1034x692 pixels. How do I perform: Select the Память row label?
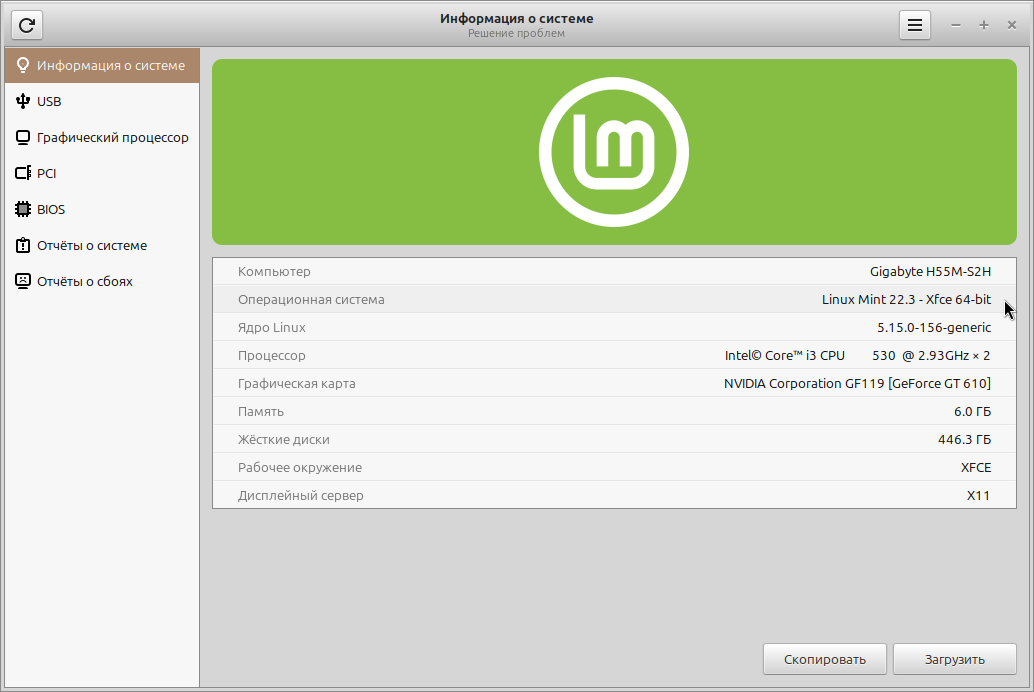tap(260, 412)
